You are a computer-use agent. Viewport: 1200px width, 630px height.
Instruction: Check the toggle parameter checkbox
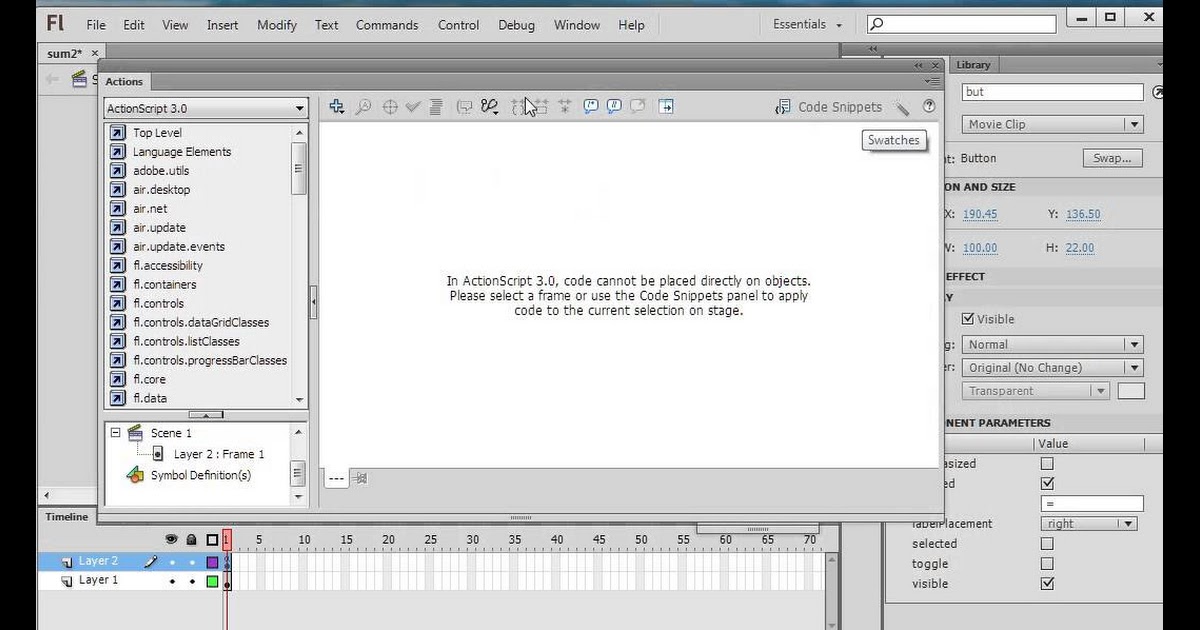pyautogui.click(x=1047, y=564)
